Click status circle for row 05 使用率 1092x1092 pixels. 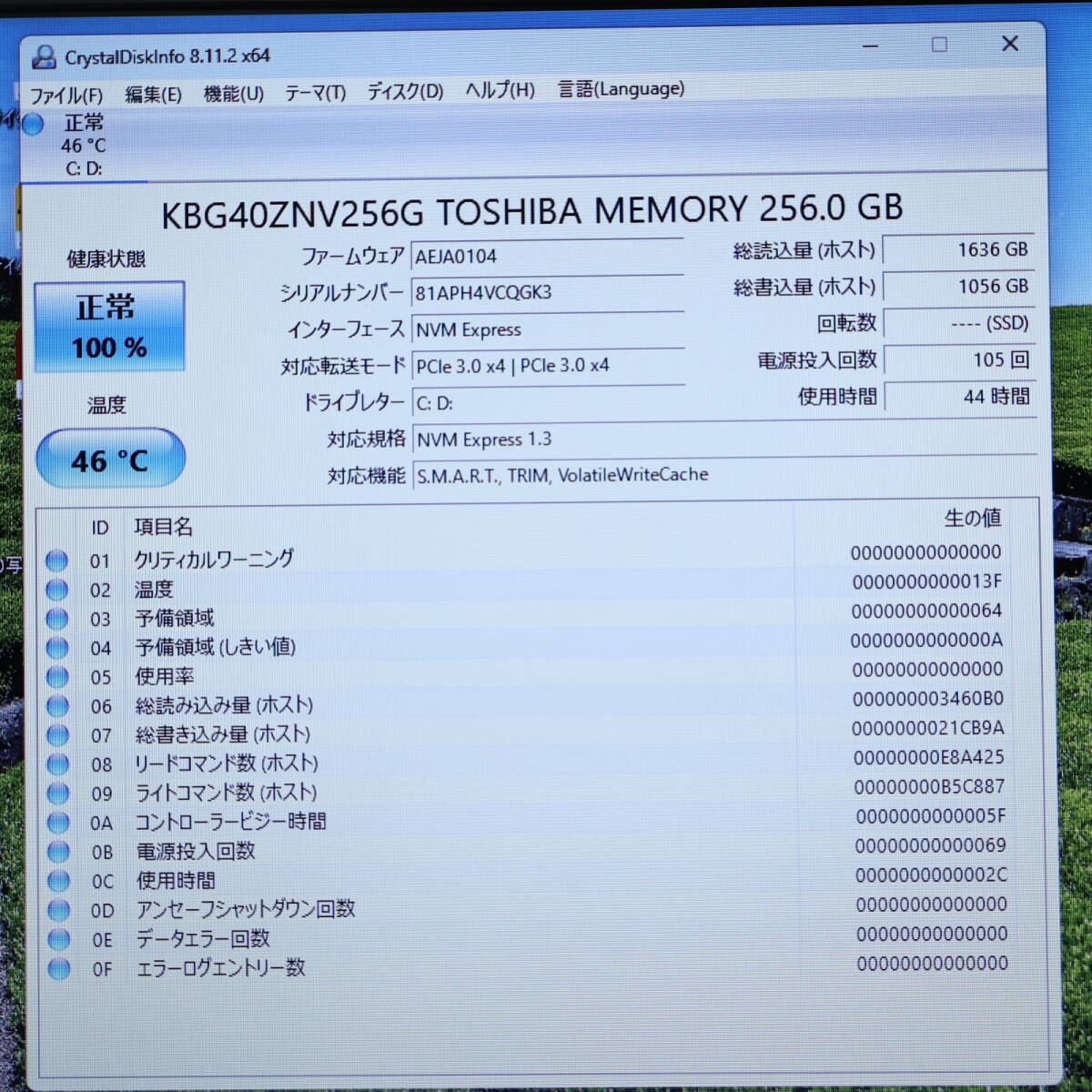[57, 677]
